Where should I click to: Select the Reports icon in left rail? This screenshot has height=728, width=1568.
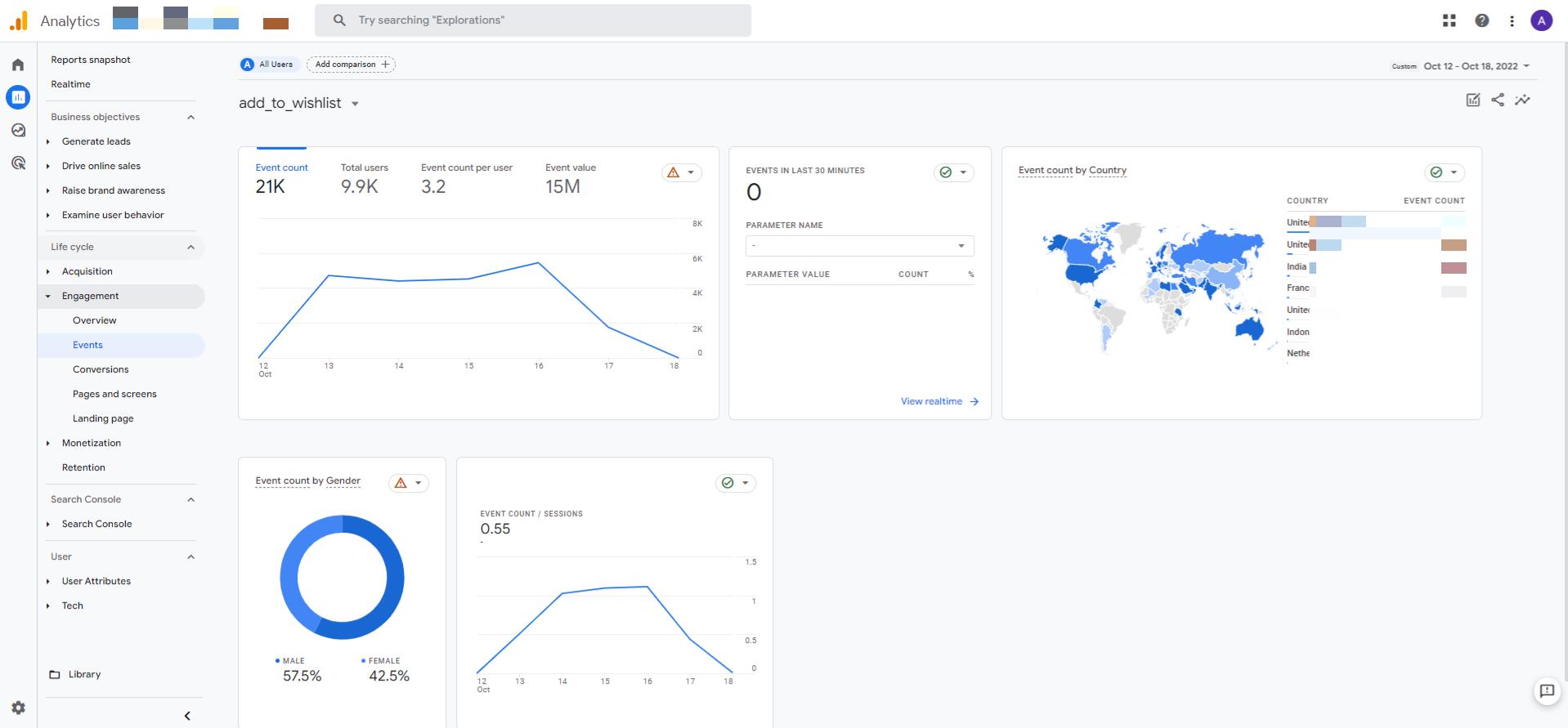(x=18, y=97)
